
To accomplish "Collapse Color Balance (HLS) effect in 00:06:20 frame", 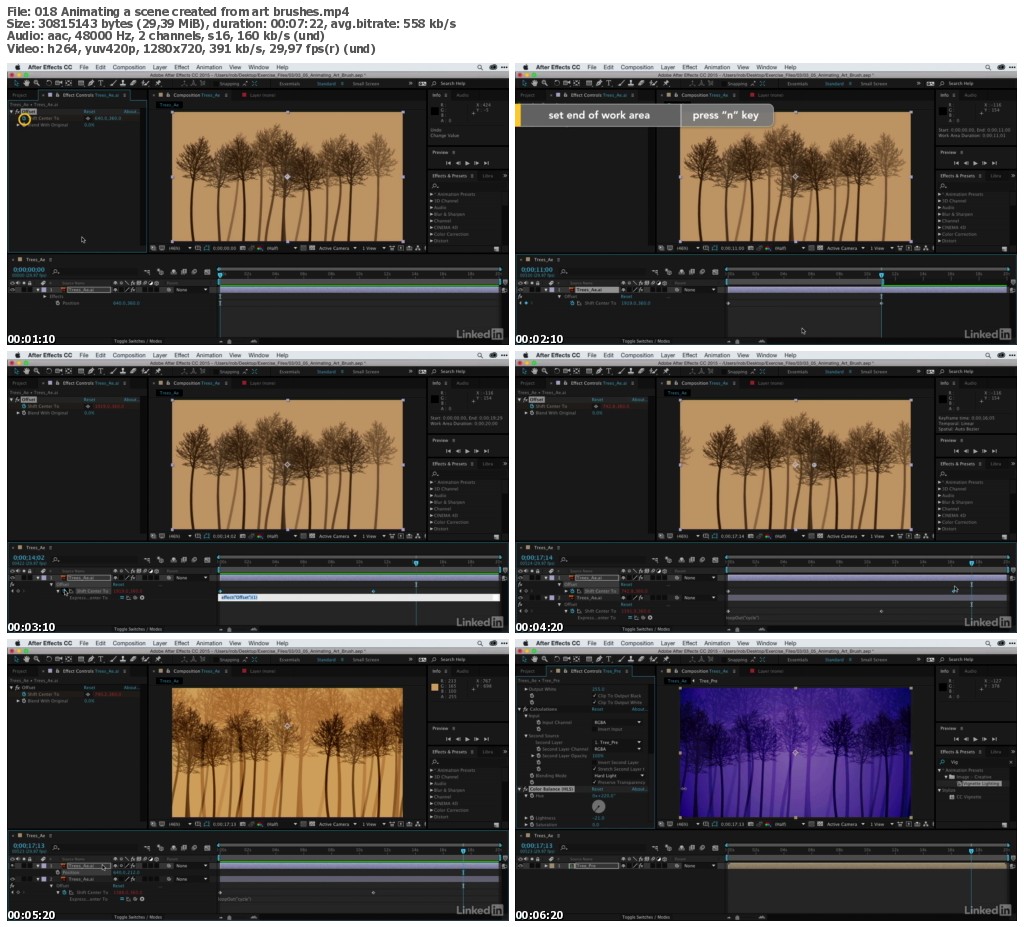I will tap(519, 789).
